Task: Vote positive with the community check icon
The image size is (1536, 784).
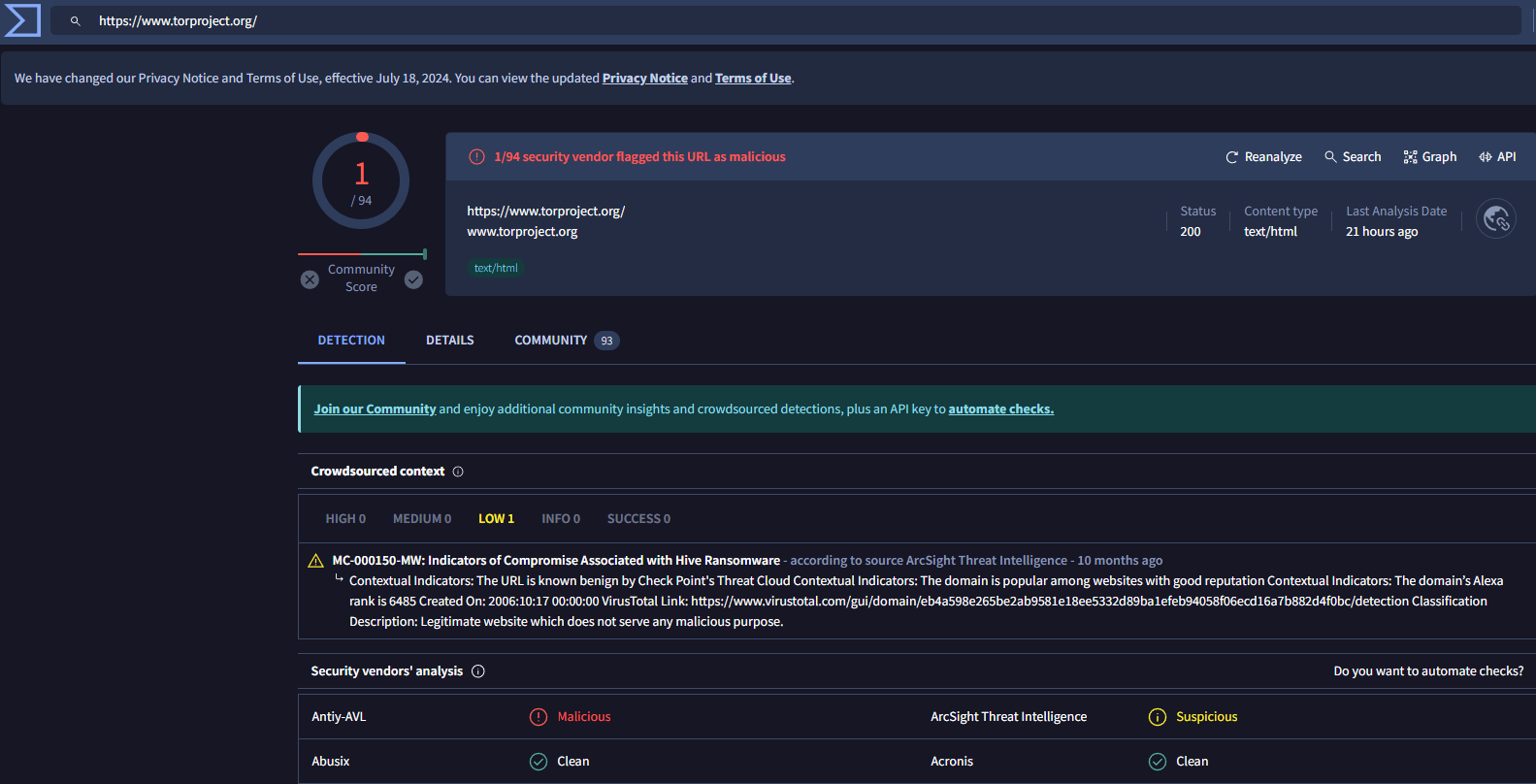Action: [413, 279]
